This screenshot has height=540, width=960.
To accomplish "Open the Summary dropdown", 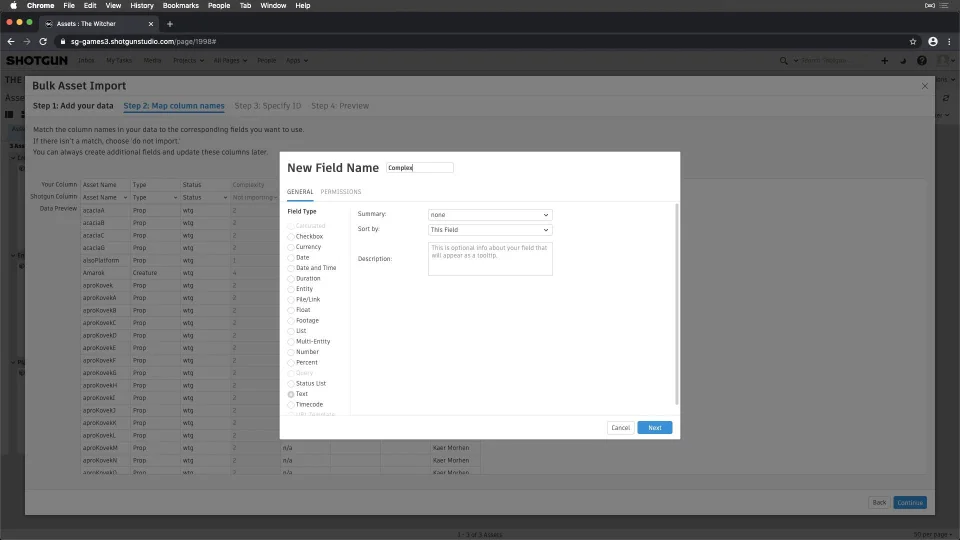I will point(490,215).
